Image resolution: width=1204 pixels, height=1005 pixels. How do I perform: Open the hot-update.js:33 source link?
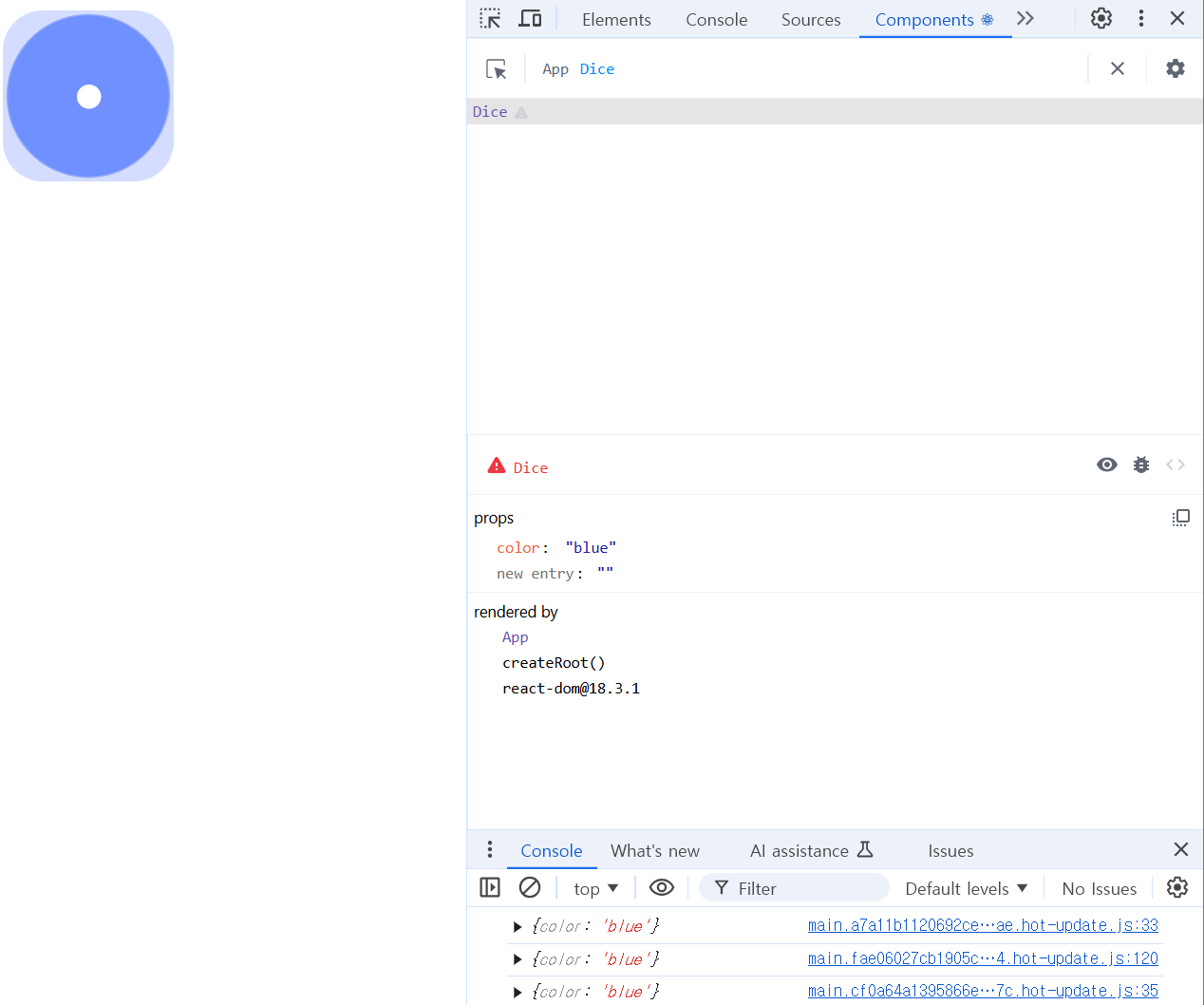pos(983,925)
